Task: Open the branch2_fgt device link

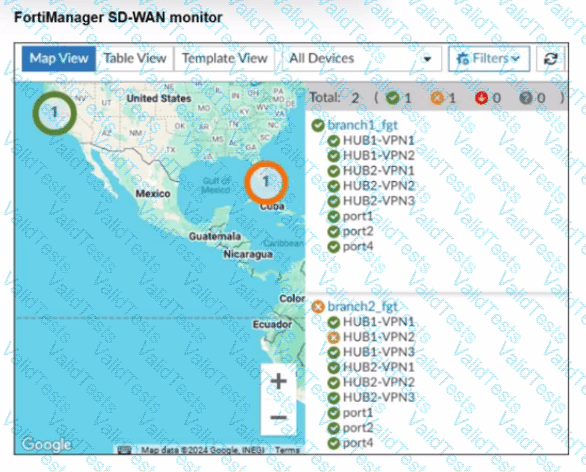Action: pos(363,307)
